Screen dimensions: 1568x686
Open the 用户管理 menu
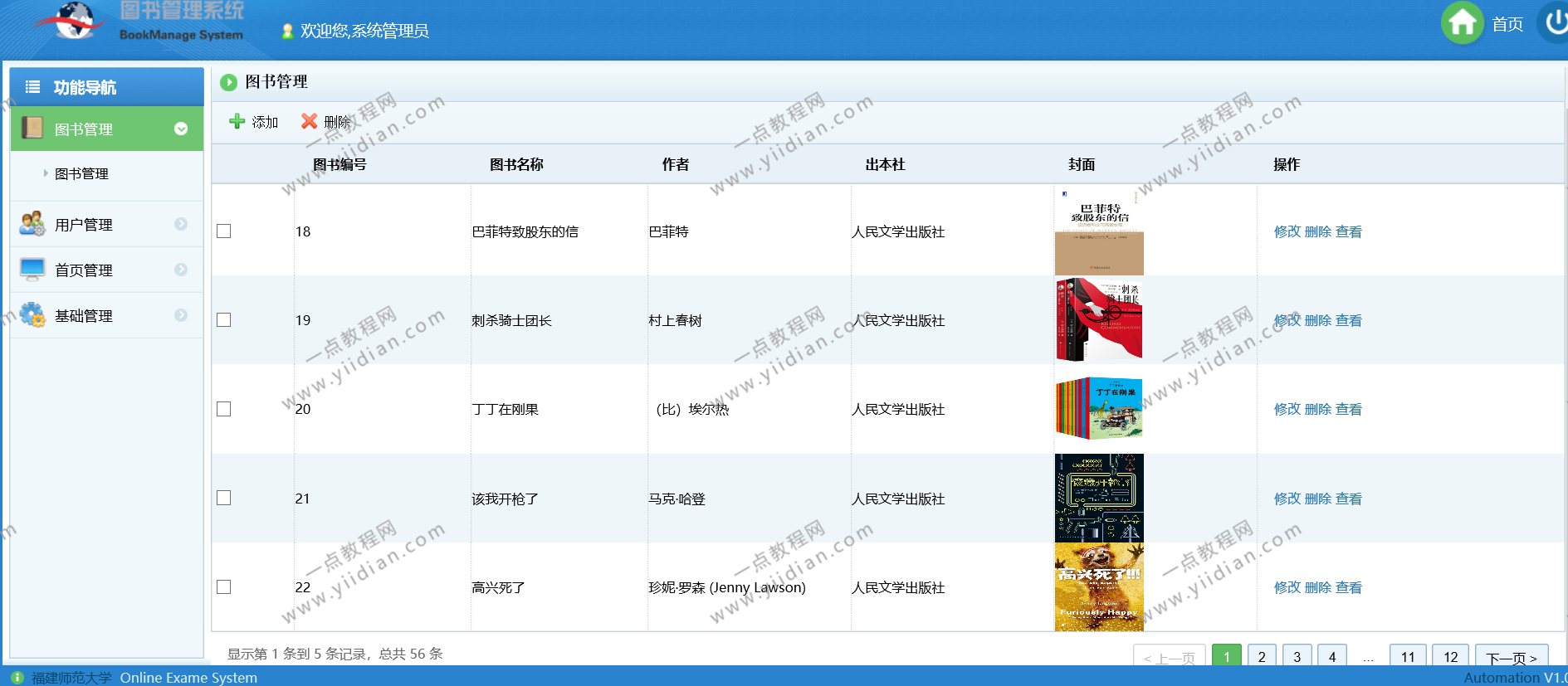pos(107,224)
